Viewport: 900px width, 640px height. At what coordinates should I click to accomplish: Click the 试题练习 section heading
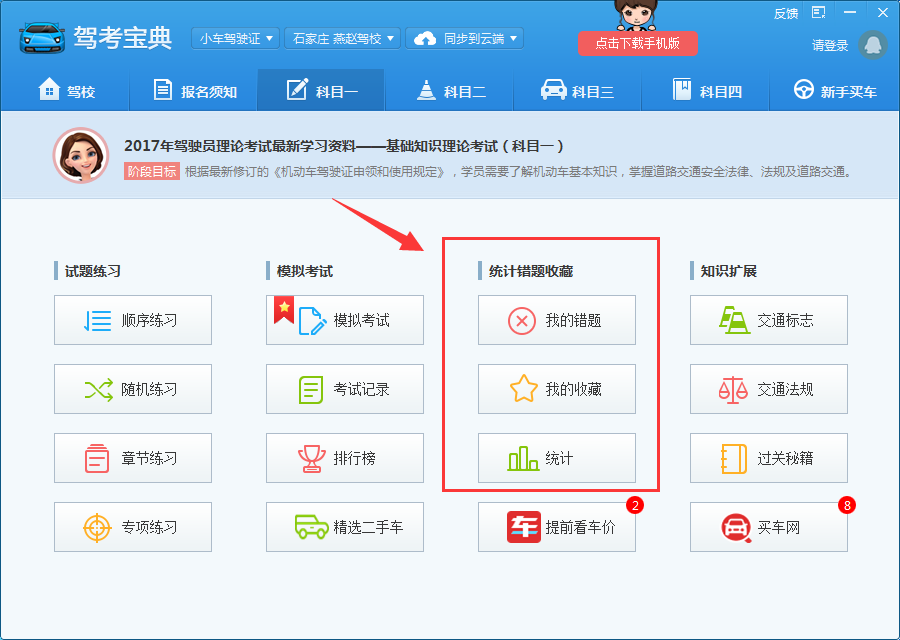pyautogui.click(x=92, y=271)
